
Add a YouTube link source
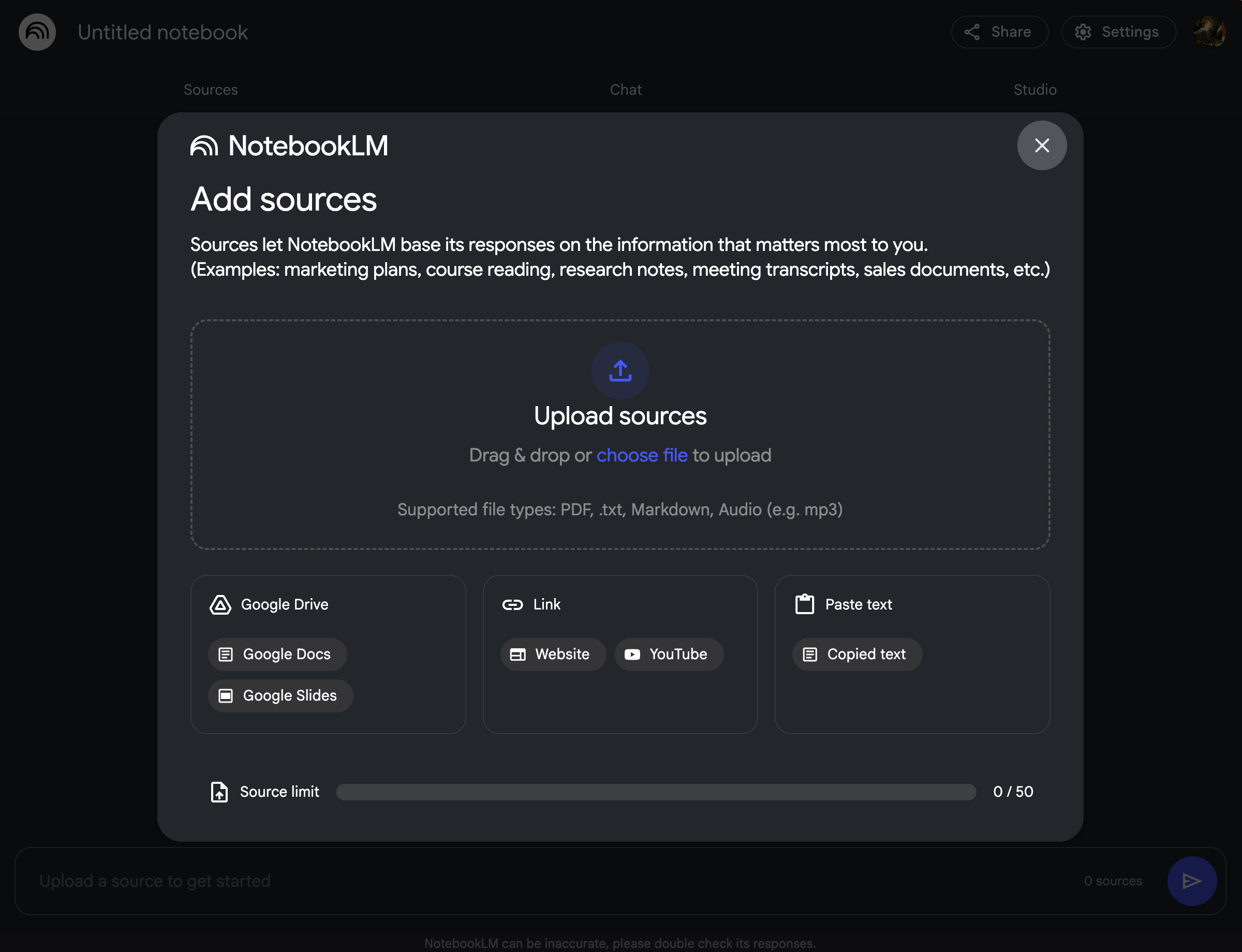click(x=669, y=654)
